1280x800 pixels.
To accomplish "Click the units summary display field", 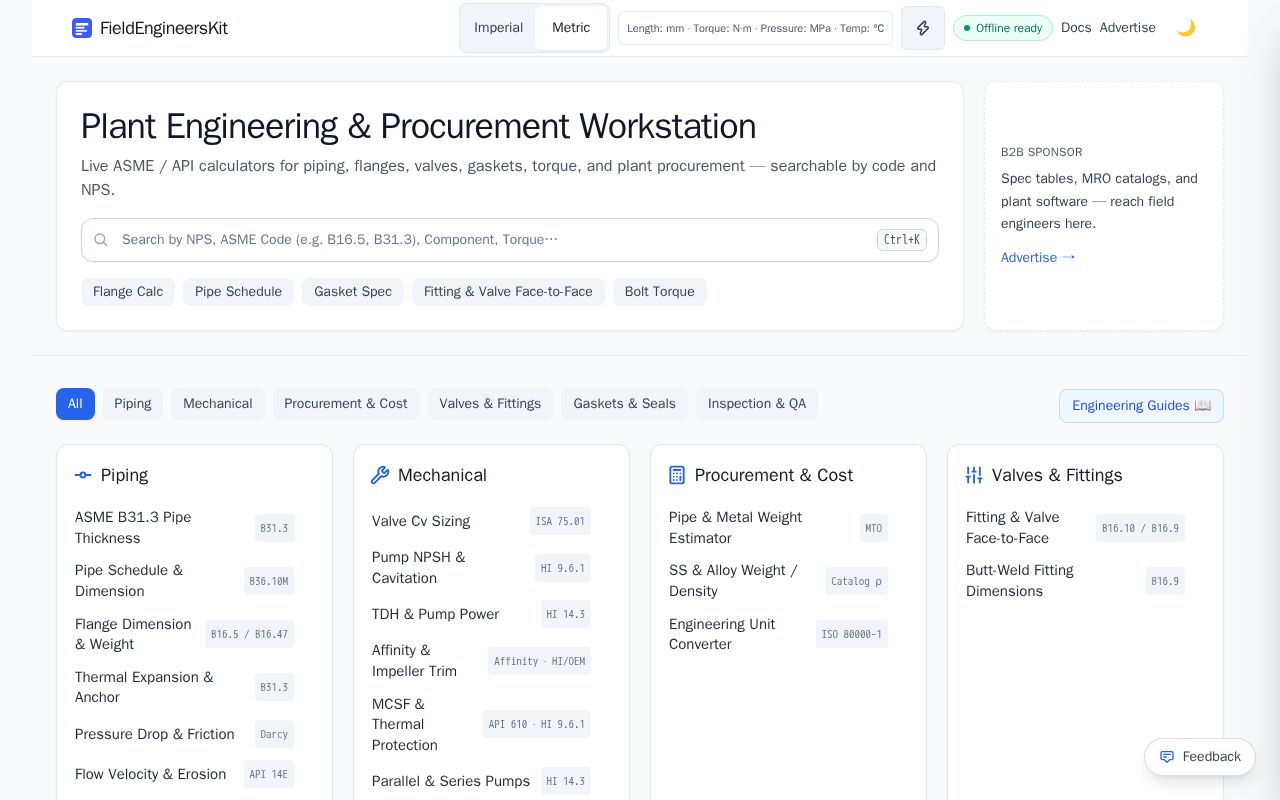I will [755, 28].
